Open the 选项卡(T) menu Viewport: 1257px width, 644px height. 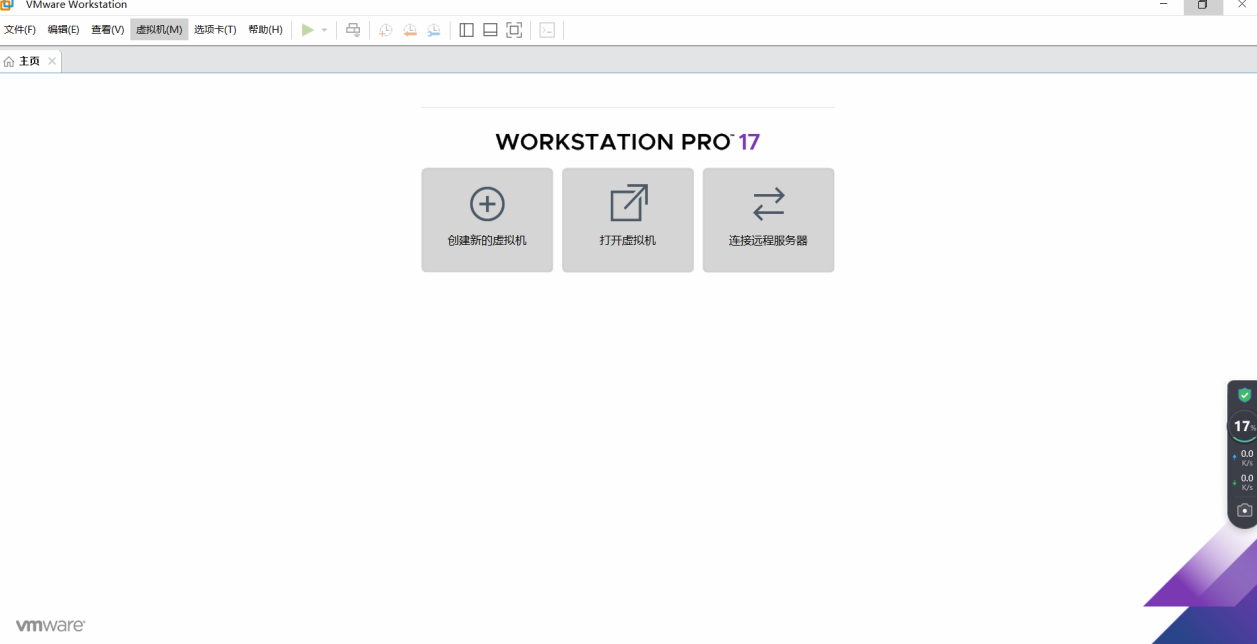[x=215, y=30]
